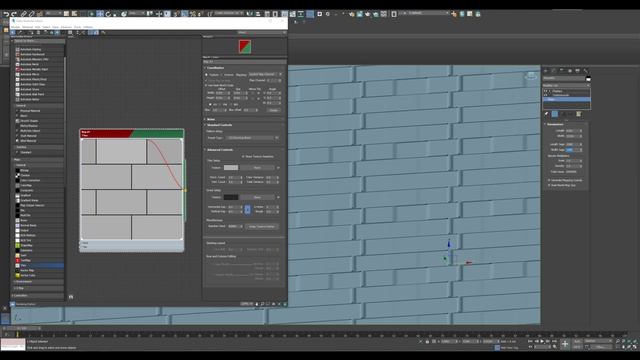Image resolution: width=640 pixels, height=360 pixels.
Task: Open the Utilities menu in Slate editor
Action: (x=88, y=27)
